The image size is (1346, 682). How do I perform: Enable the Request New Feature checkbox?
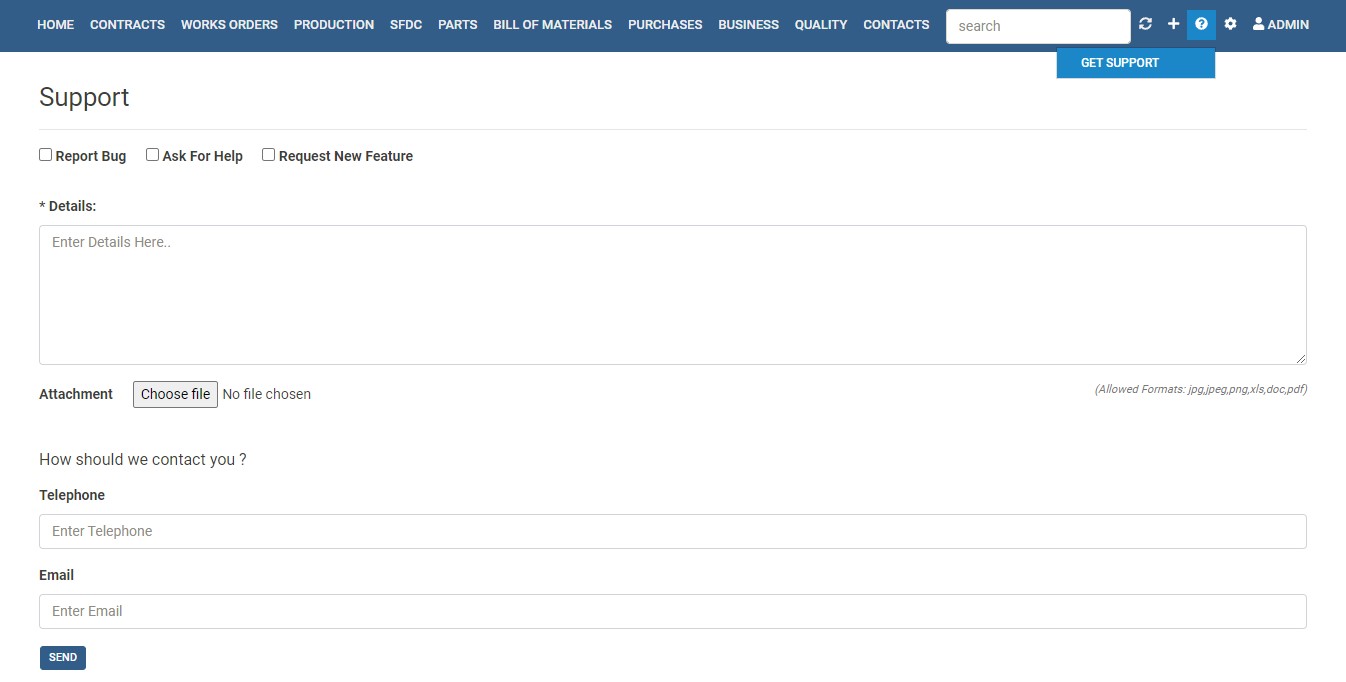tap(269, 155)
